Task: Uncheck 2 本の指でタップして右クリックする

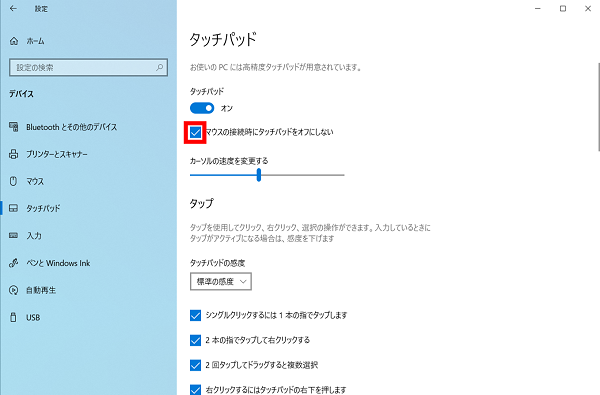Action: click(x=195, y=340)
